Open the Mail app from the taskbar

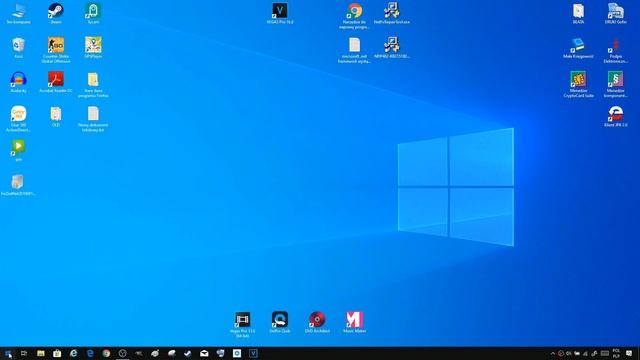coord(204,353)
